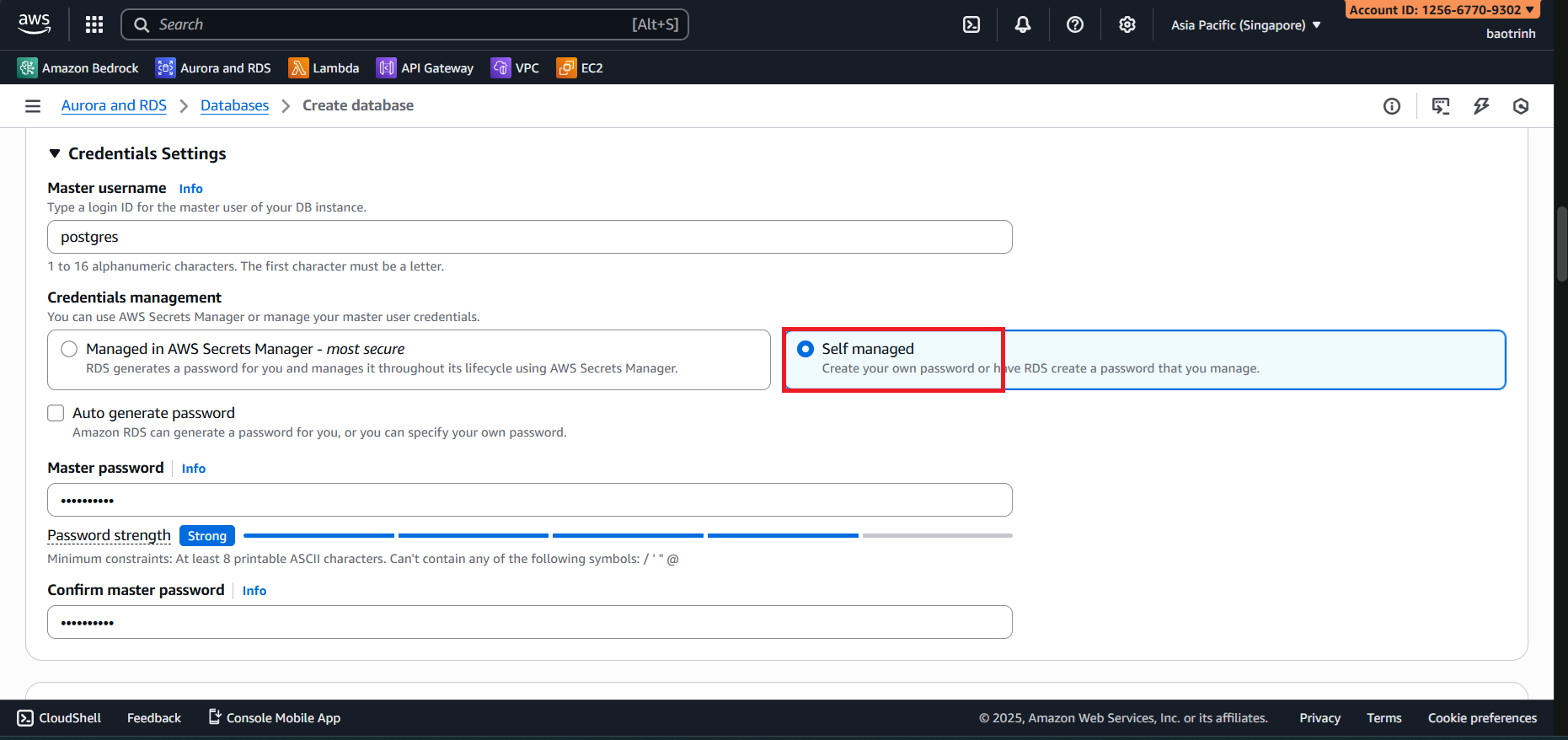The width and height of the screenshot is (1568, 740).
Task: Enable Auto generate password checkbox
Action: [x=56, y=413]
